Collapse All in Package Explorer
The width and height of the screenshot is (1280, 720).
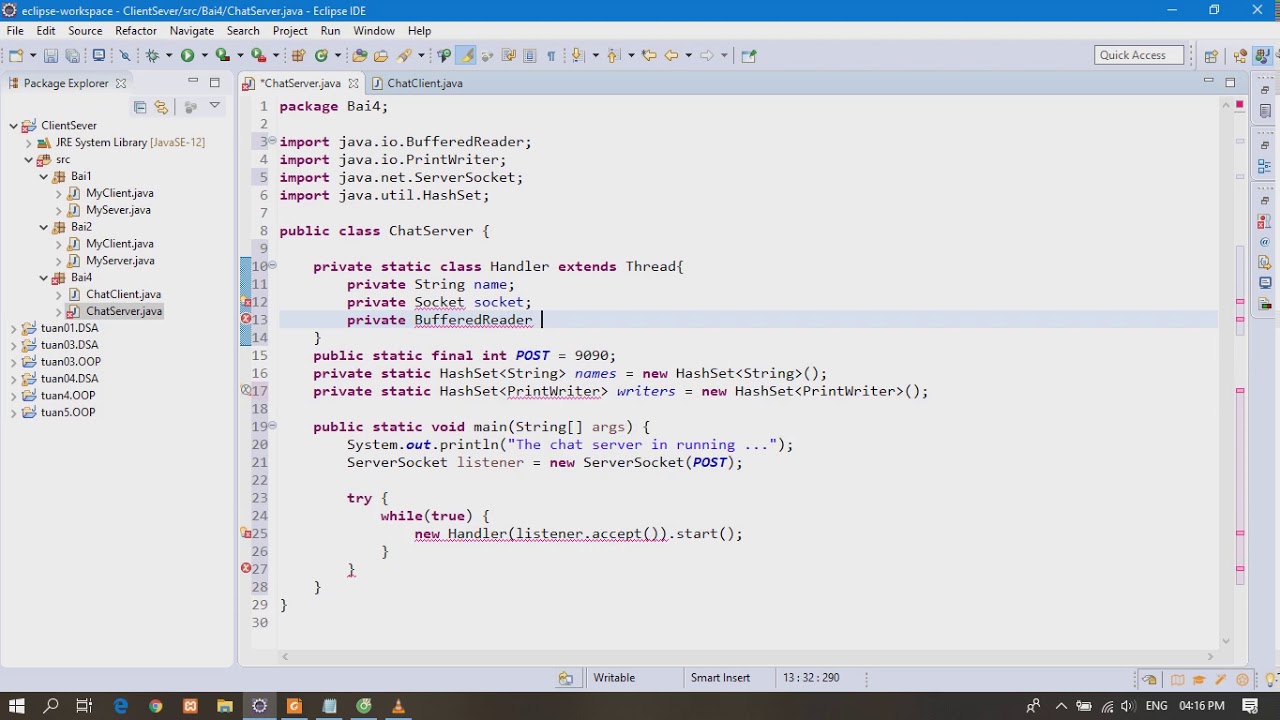pos(140,107)
